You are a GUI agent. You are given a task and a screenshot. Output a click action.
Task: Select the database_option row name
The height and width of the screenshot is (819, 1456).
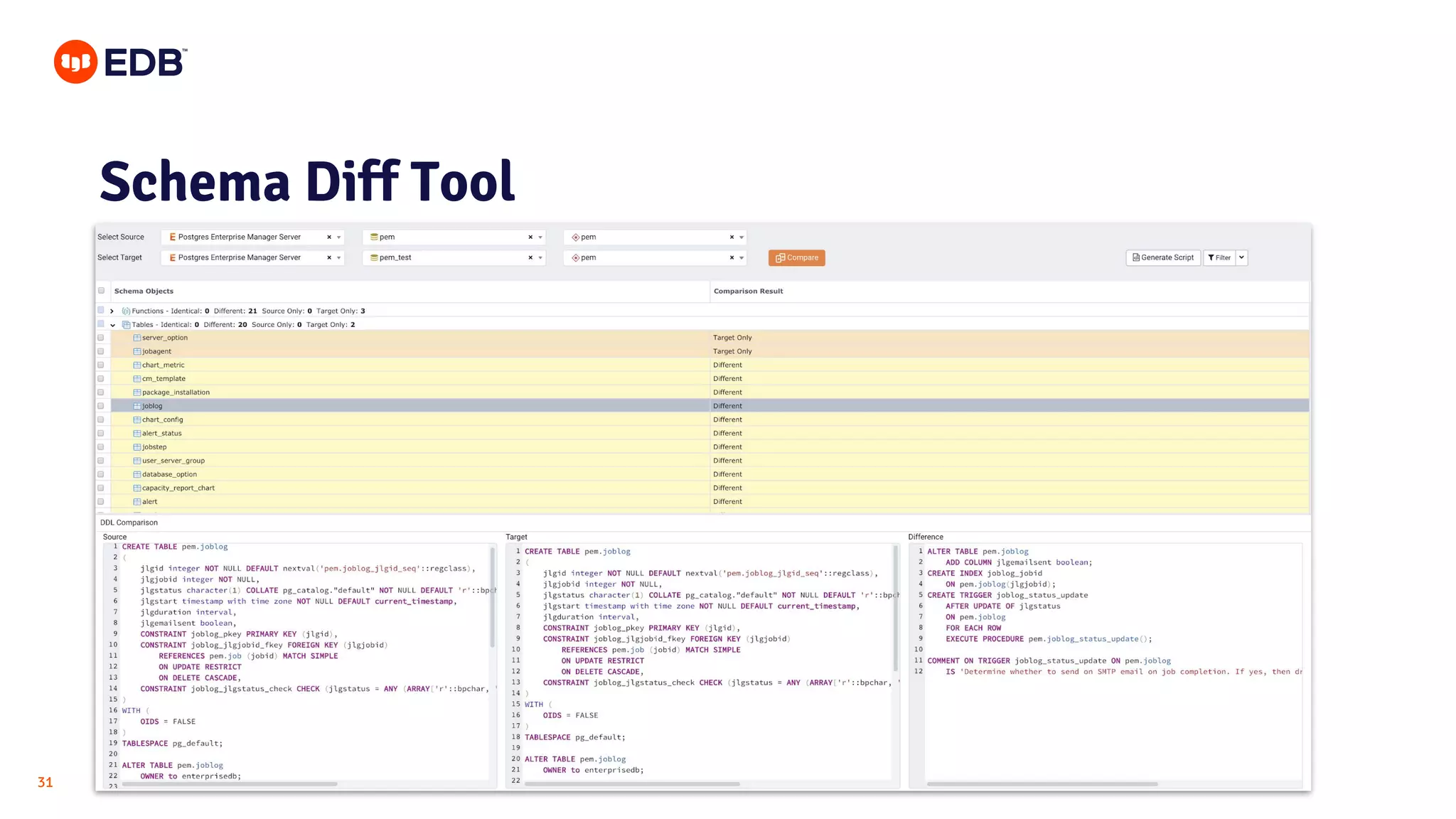click(169, 474)
